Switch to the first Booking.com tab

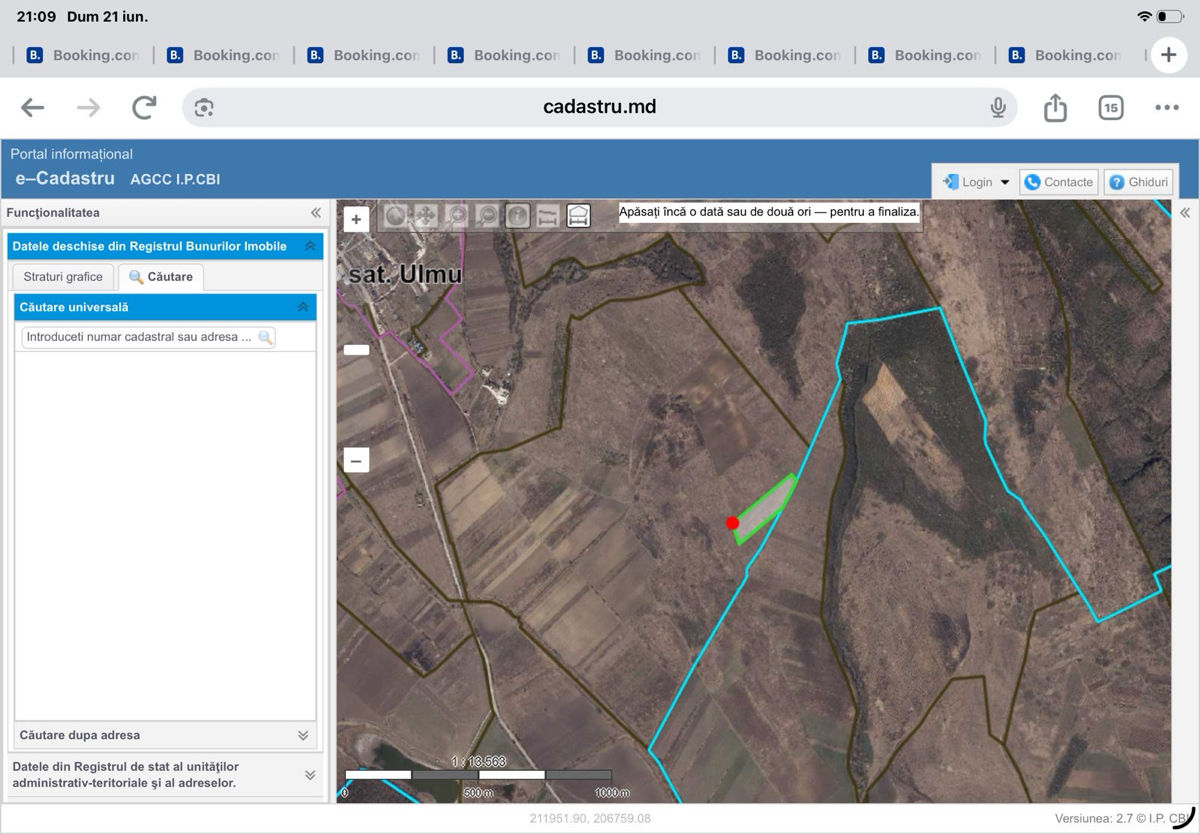point(84,55)
